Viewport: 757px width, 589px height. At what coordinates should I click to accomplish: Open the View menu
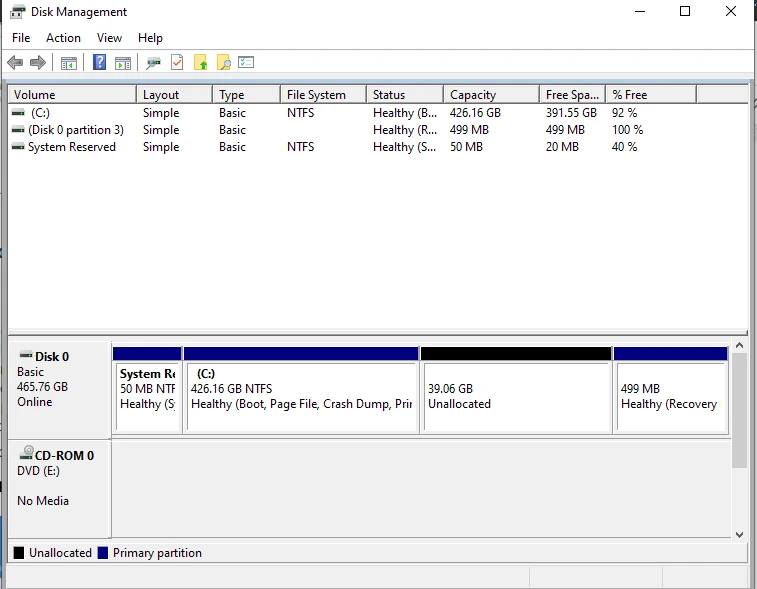pos(109,38)
